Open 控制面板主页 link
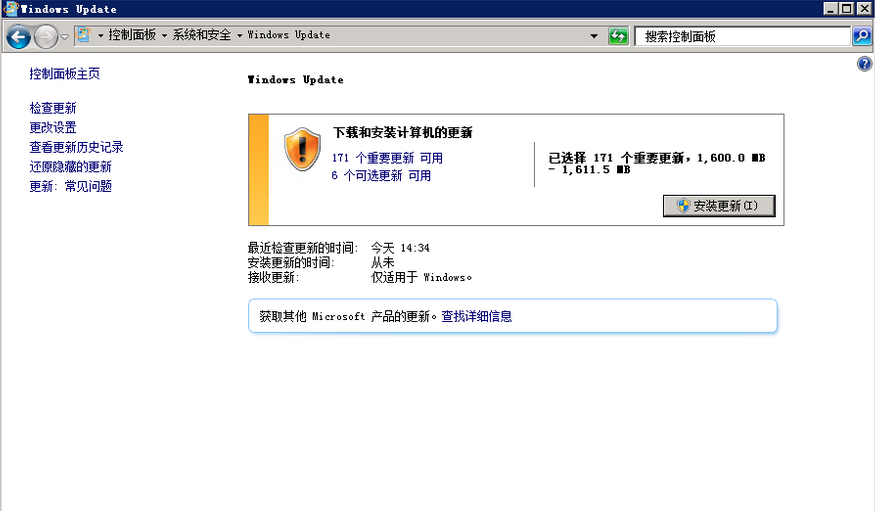Screen dimensions: 875x511 tap(65, 74)
